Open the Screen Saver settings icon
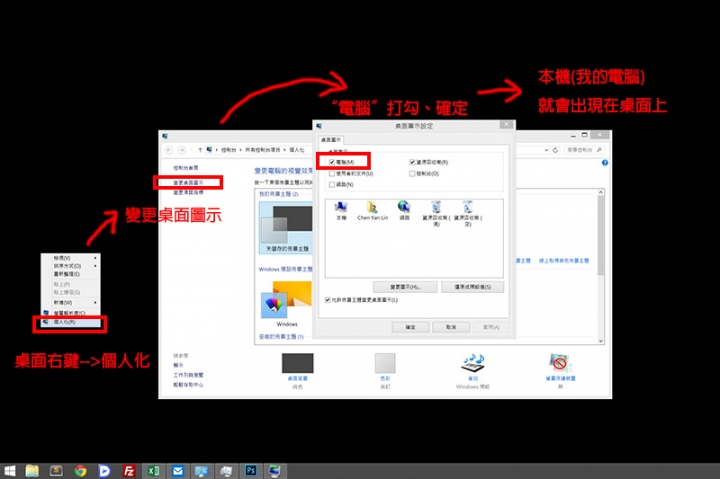The image size is (720, 479). 560,371
